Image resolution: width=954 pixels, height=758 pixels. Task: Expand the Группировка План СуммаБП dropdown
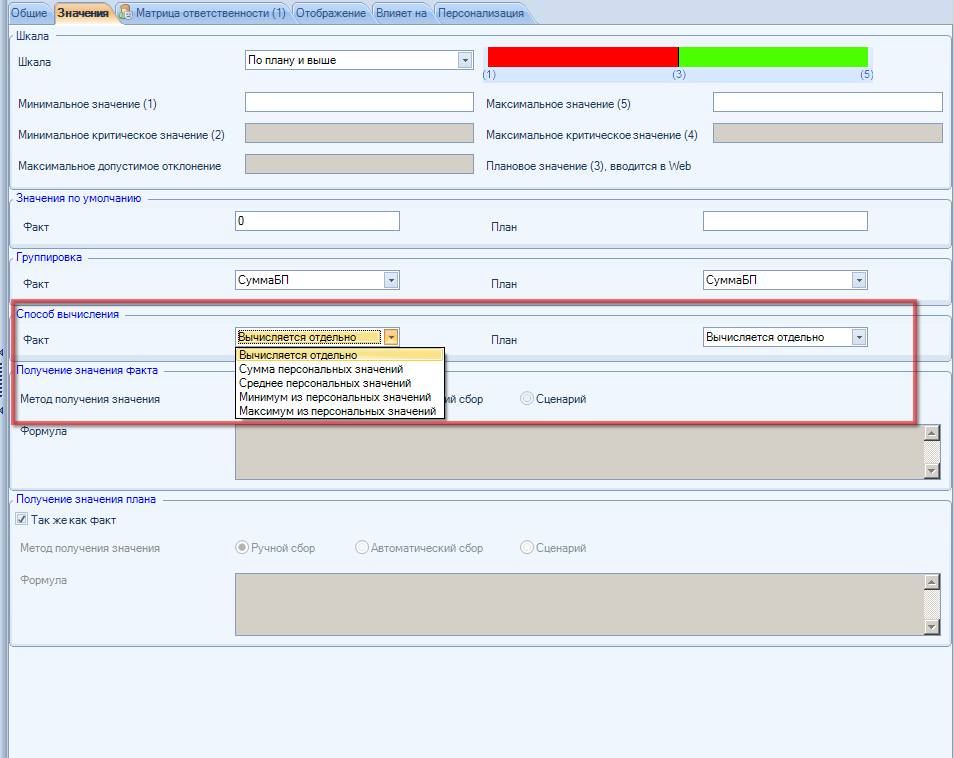(859, 281)
